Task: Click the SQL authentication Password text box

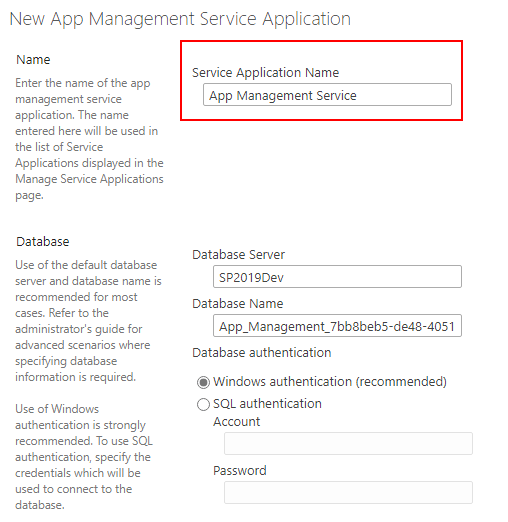Action: click(348, 492)
